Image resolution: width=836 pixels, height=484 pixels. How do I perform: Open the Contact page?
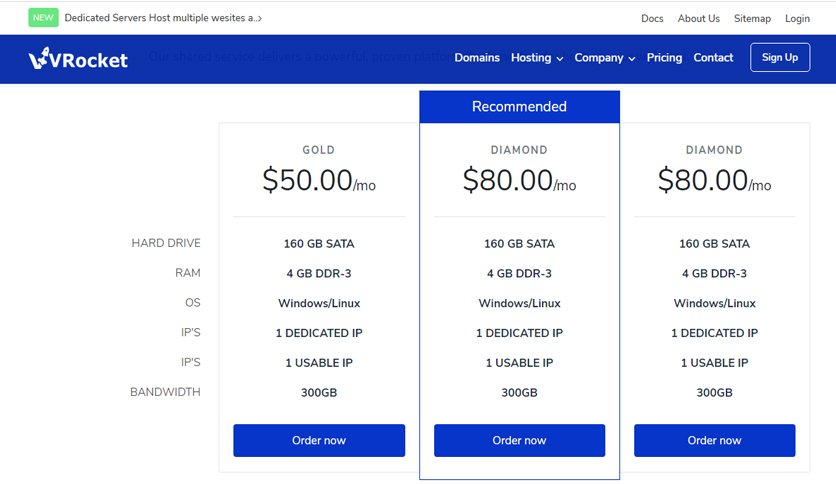713,58
